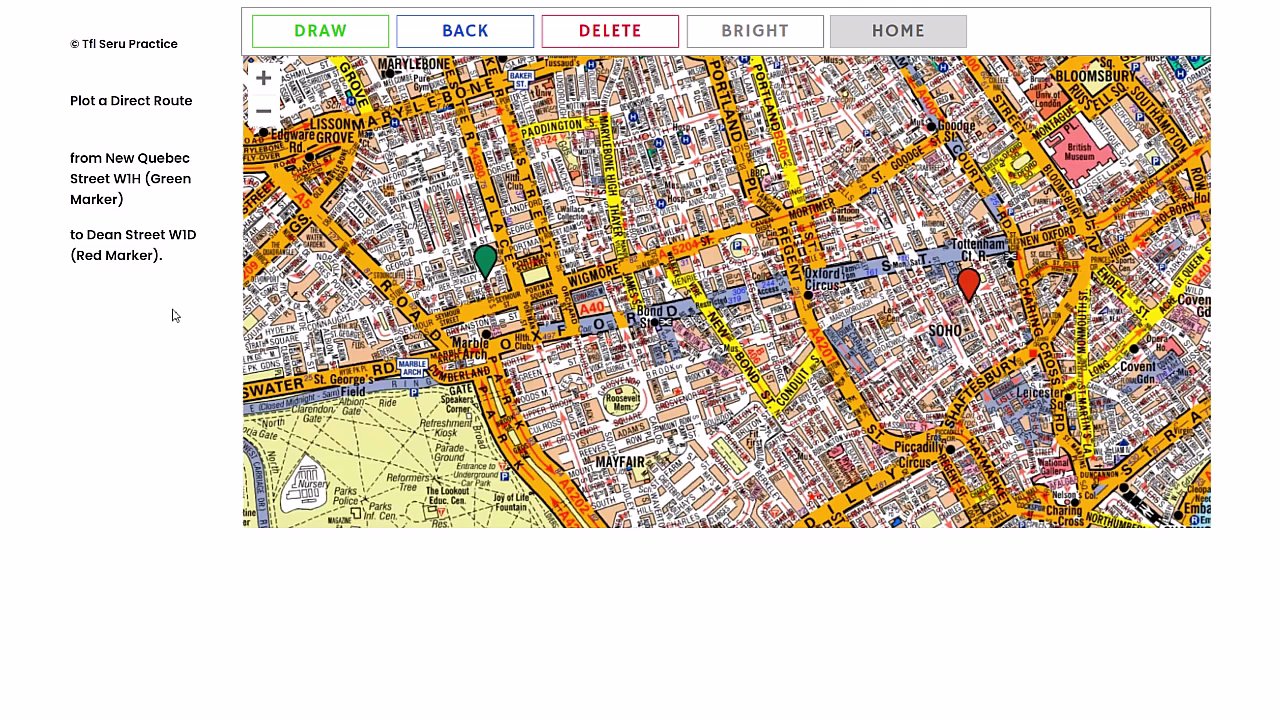The height and width of the screenshot is (720, 1280).
Task: Select the green start marker on map
Action: pos(485,262)
